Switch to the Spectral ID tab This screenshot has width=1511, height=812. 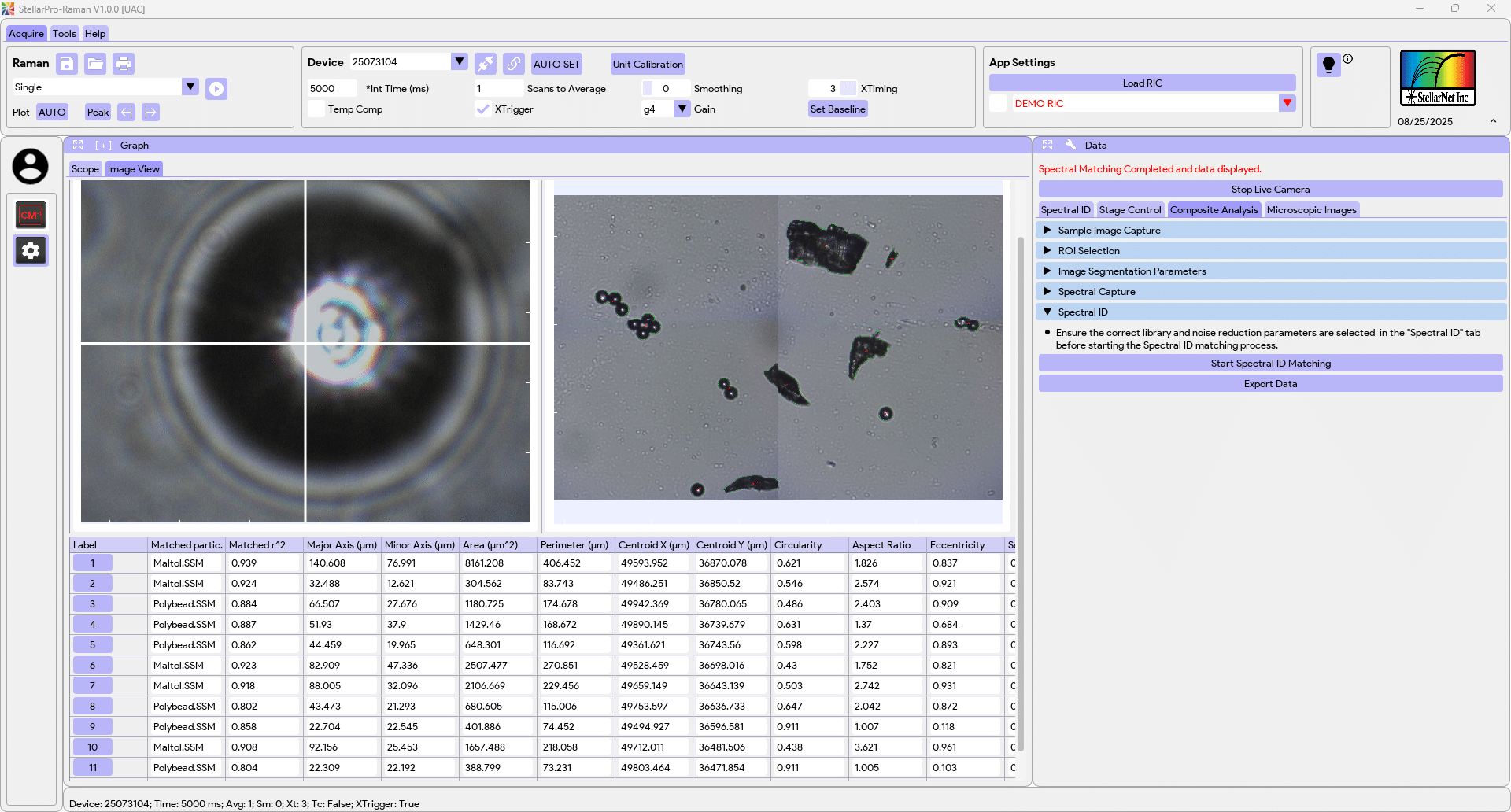point(1066,210)
